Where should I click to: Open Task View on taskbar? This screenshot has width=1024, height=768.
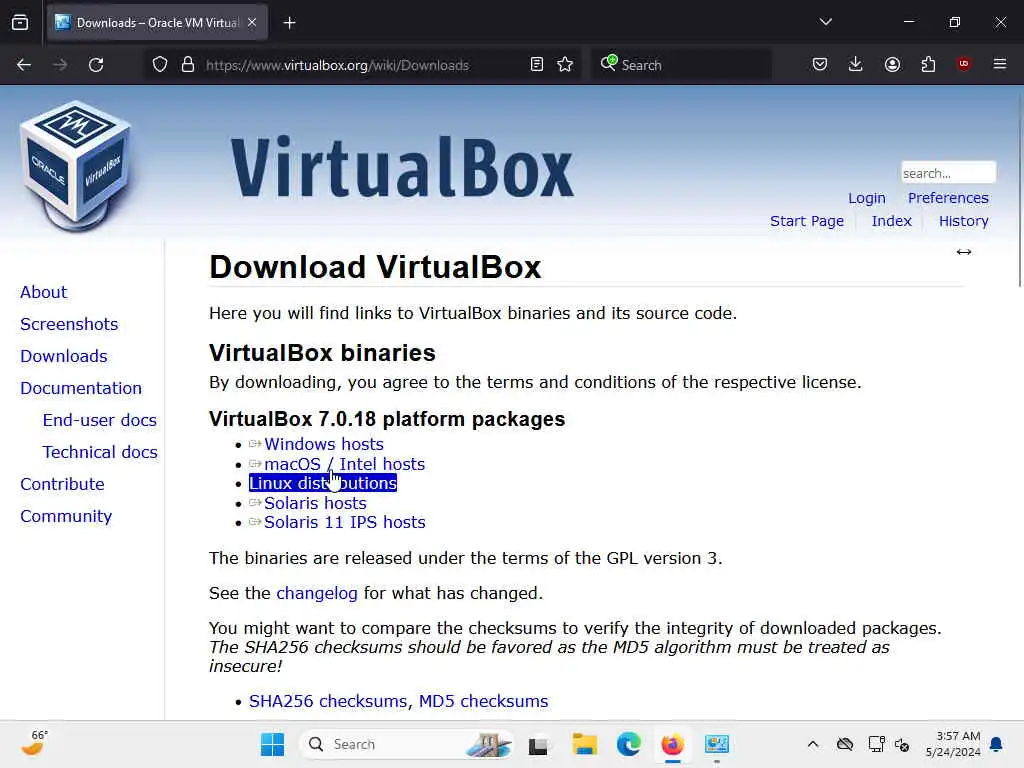tap(538, 745)
